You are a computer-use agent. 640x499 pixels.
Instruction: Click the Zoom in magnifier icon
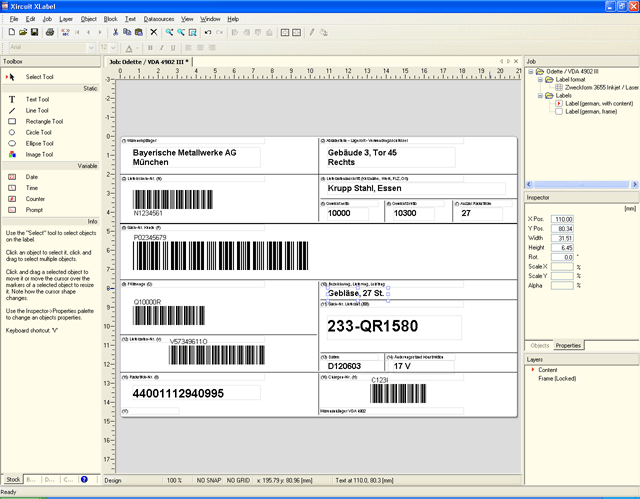[169, 32]
